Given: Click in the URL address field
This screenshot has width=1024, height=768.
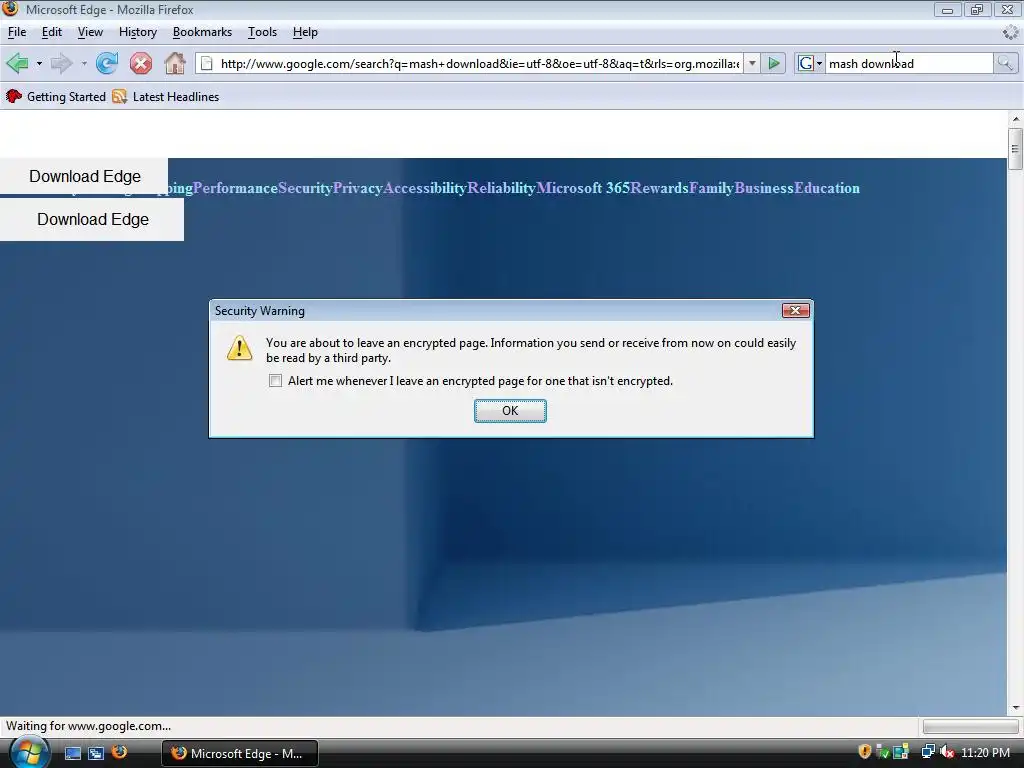Looking at the screenshot, I should (x=480, y=63).
